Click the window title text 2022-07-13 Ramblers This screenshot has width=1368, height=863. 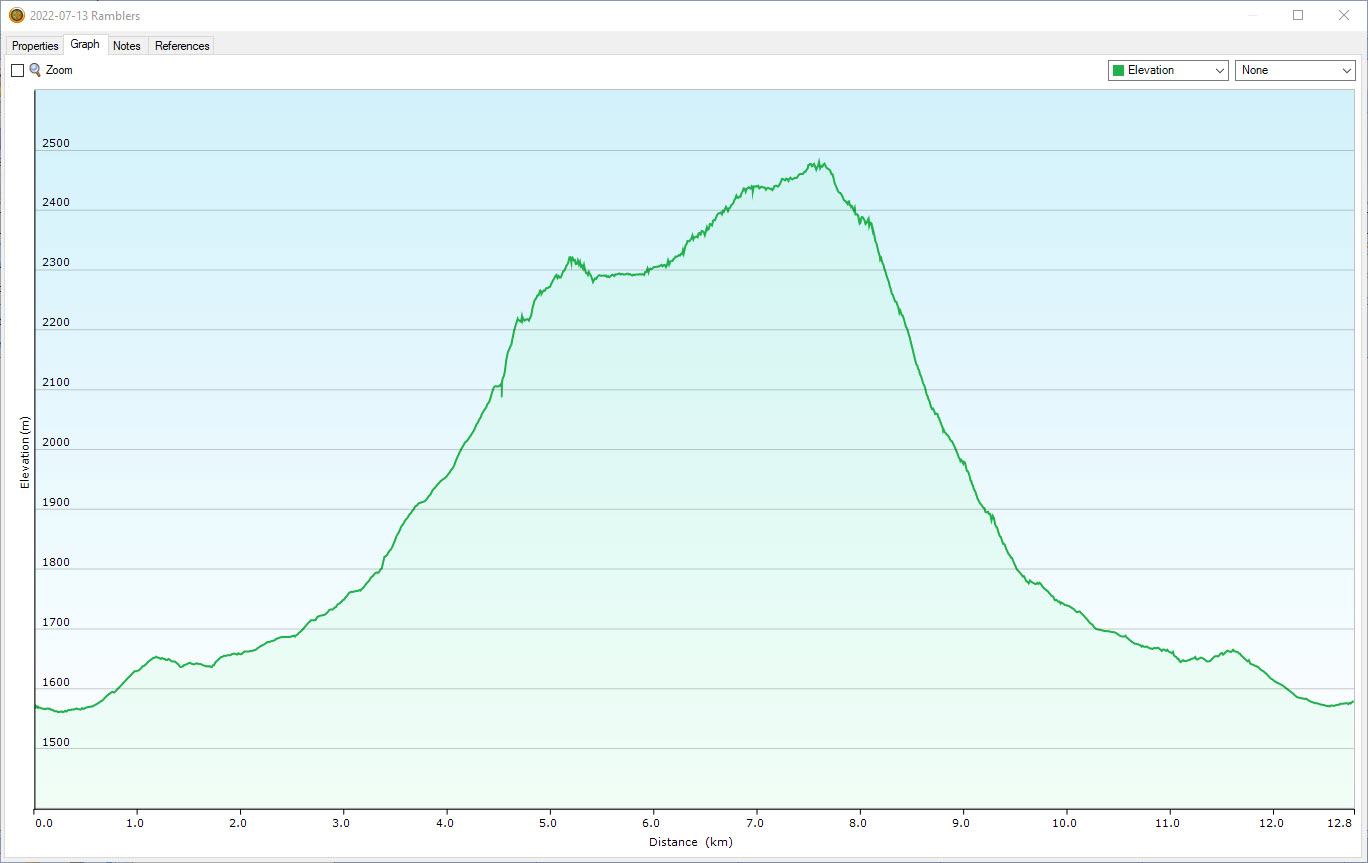pos(85,16)
